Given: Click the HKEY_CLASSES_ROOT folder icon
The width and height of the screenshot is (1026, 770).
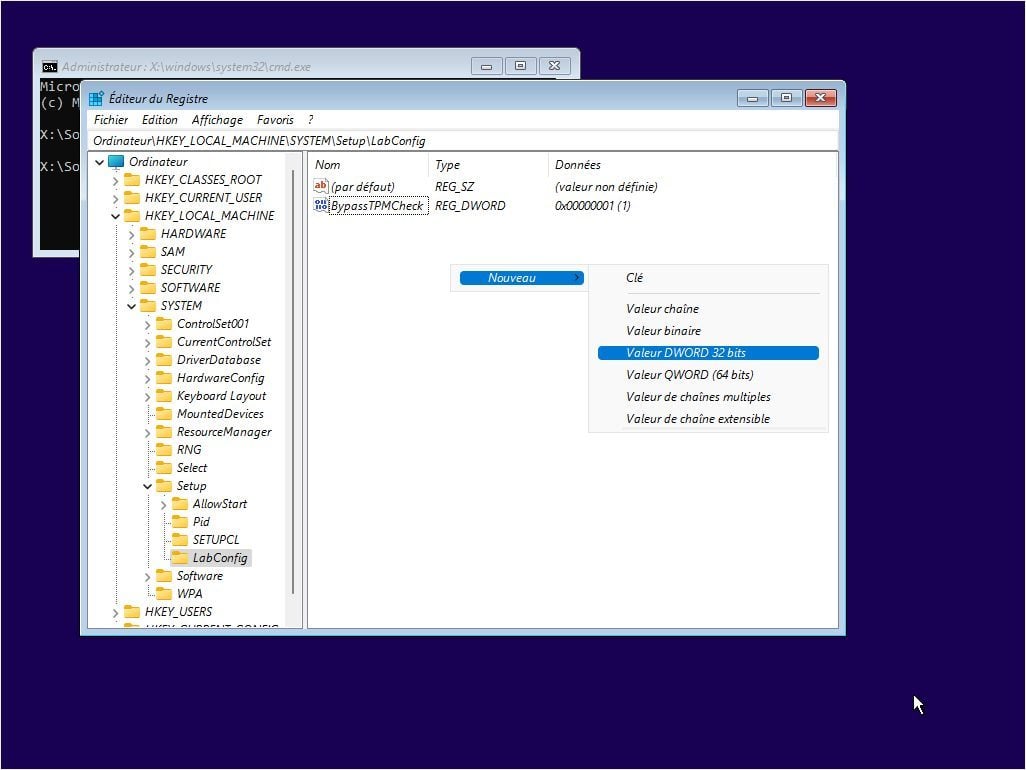Looking at the screenshot, I should pos(132,180).
